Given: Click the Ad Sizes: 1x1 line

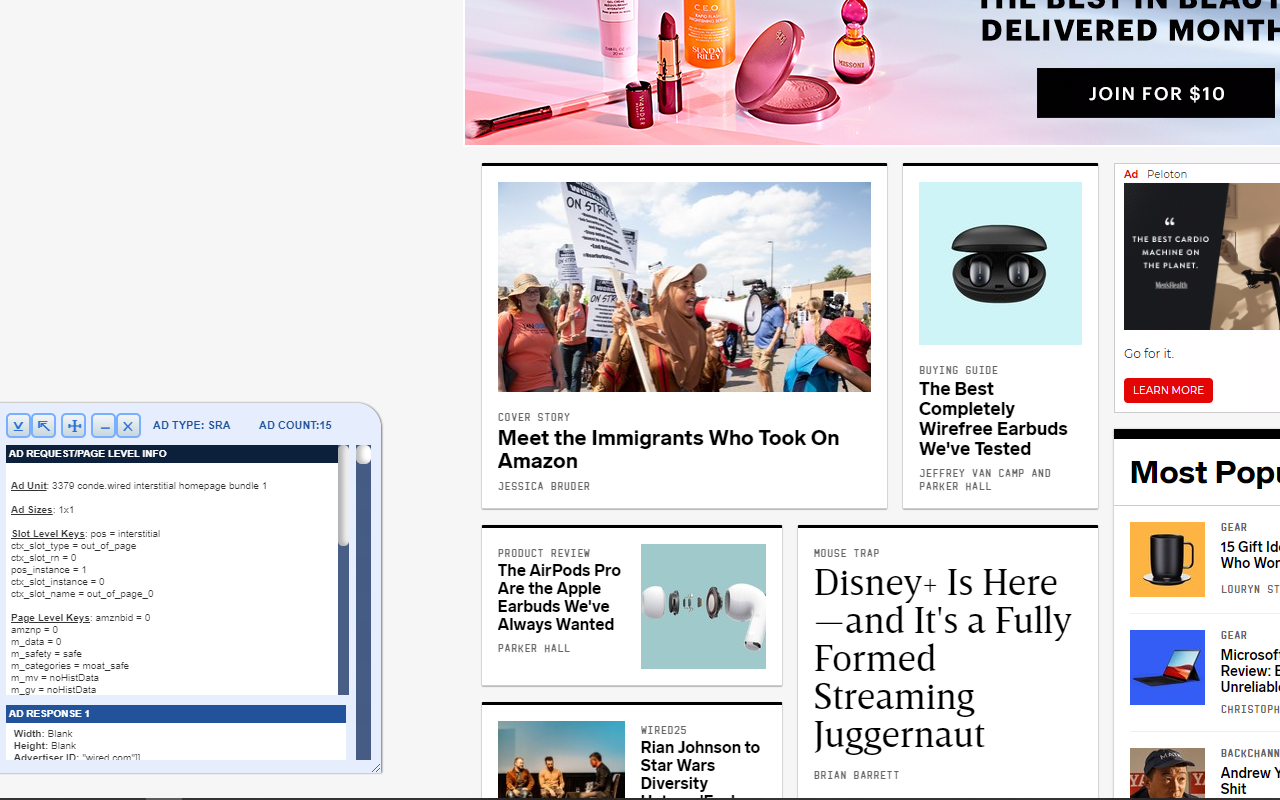Looking at the screenshot, I should point(43,510).
